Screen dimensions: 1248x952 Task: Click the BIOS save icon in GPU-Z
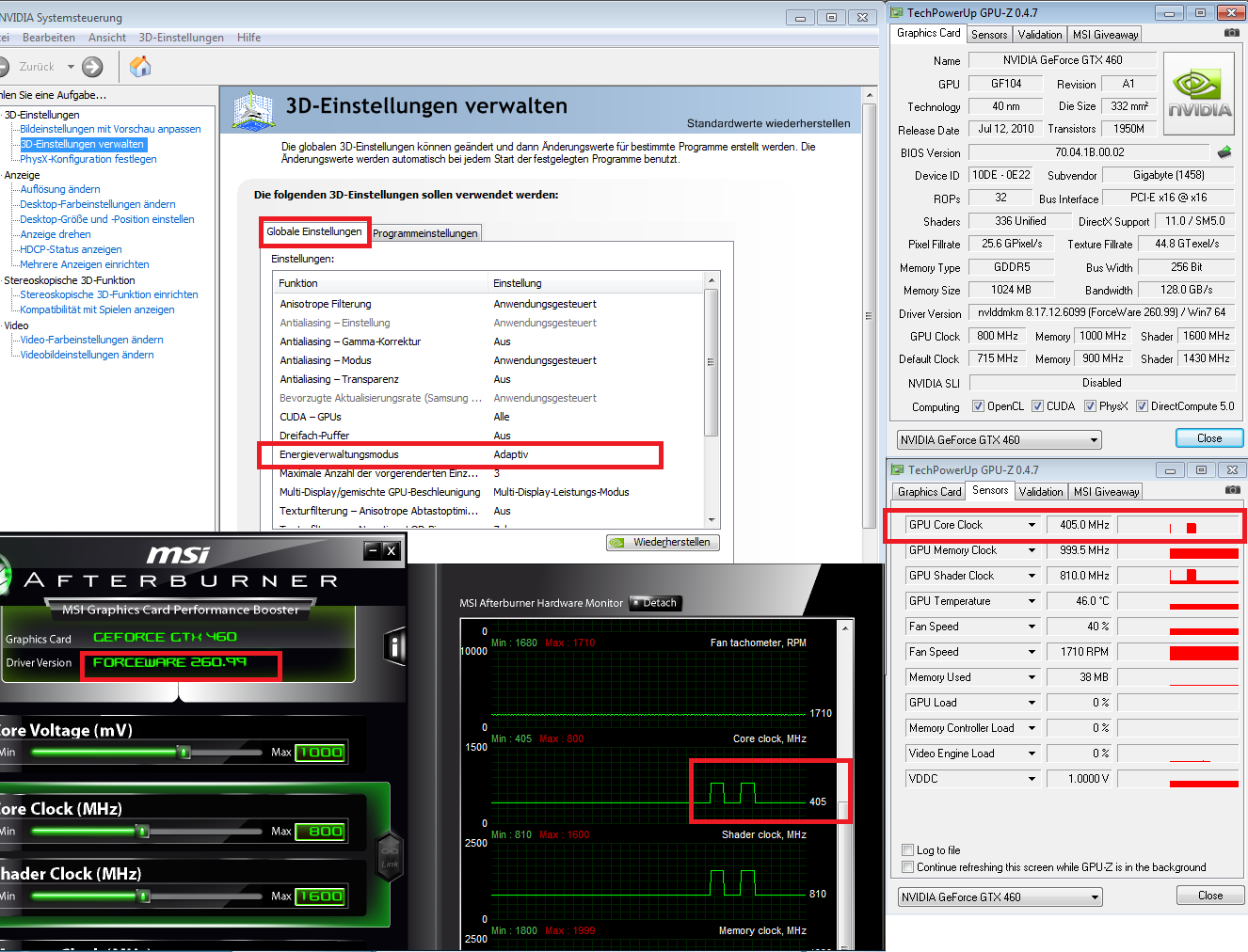(x=1224, y=152)
